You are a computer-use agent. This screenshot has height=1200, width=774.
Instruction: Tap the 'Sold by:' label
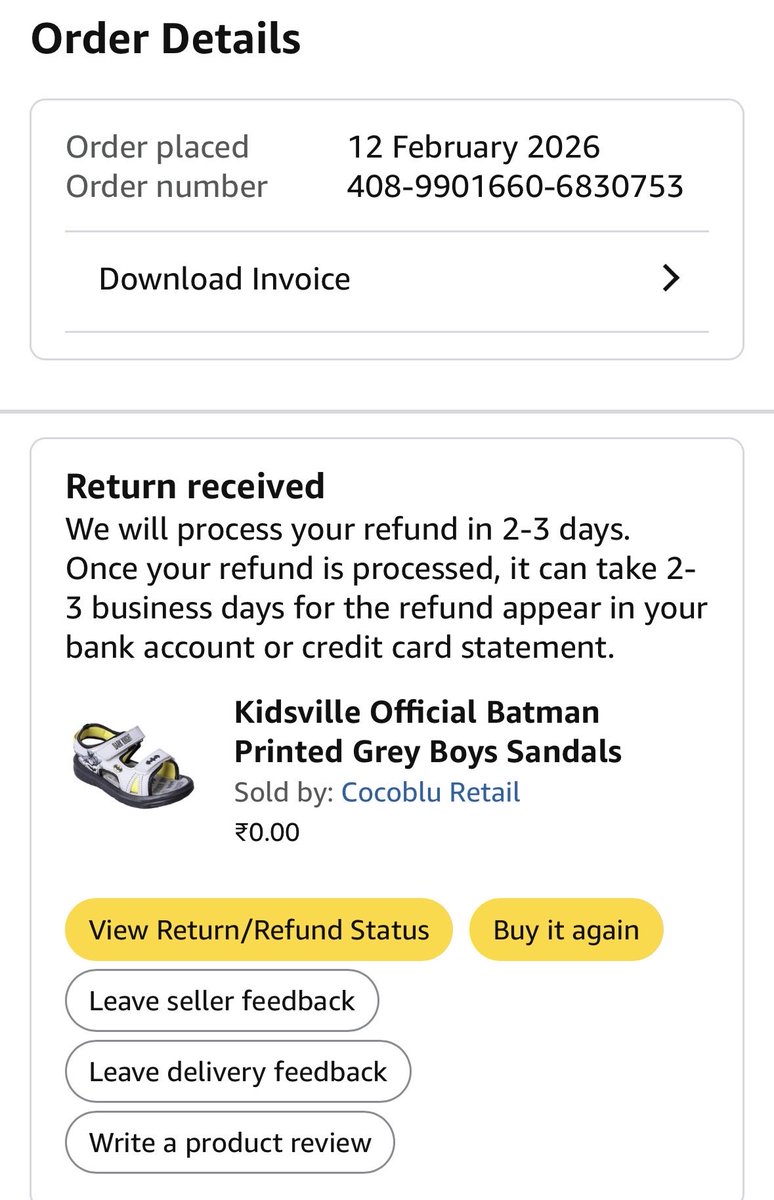point(284,793)
